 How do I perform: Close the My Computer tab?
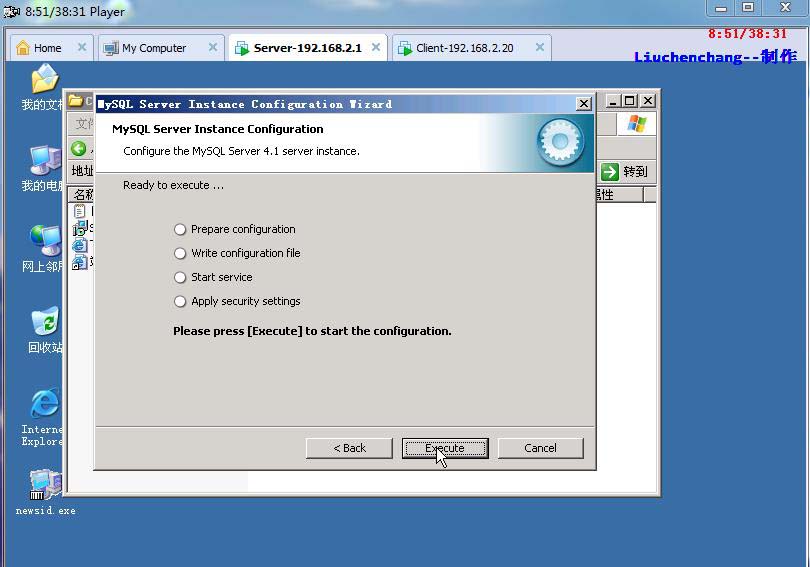[x=213, y=48]
